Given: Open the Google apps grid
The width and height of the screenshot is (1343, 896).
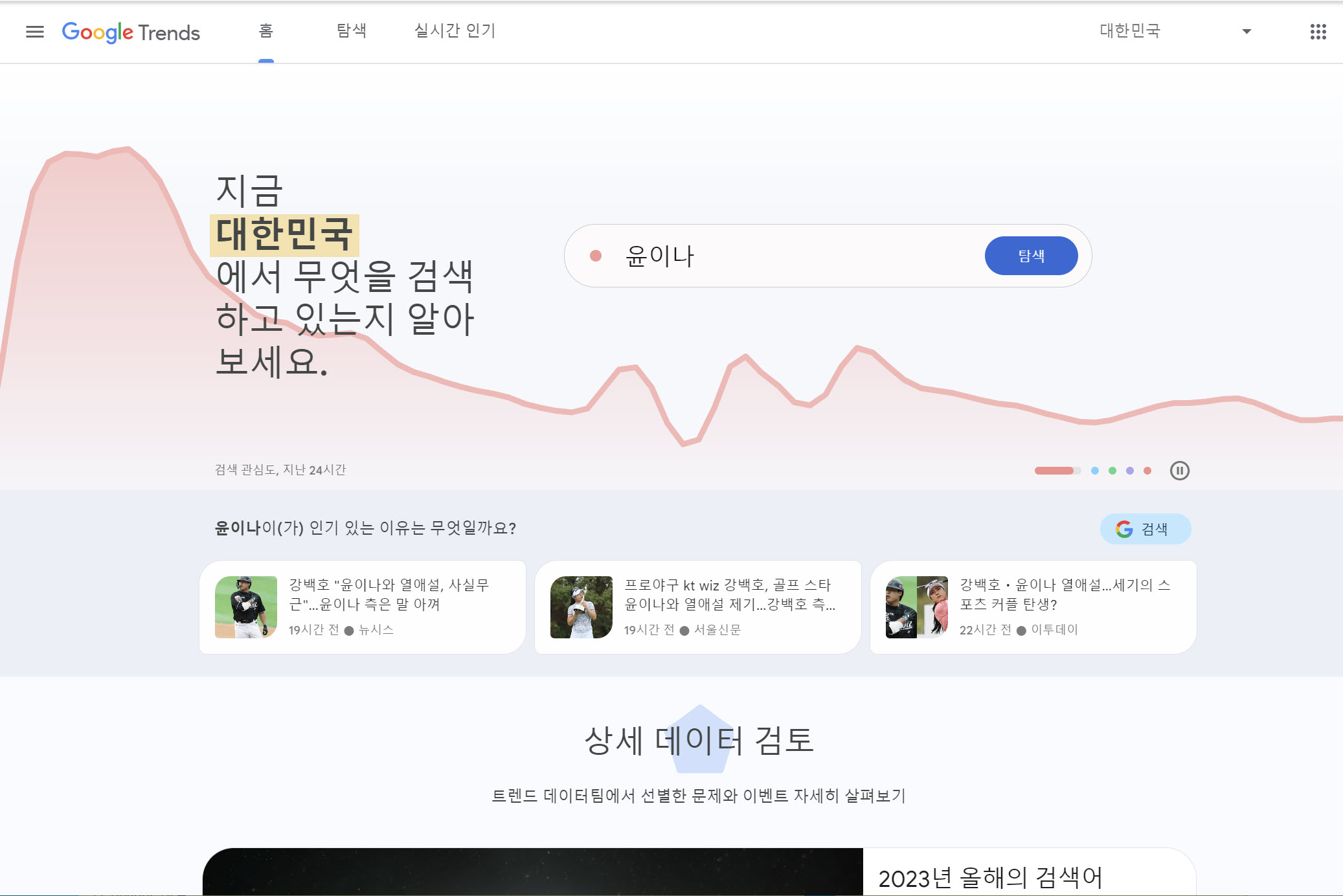Looking at the screenshot, I should pos(1318,32).
